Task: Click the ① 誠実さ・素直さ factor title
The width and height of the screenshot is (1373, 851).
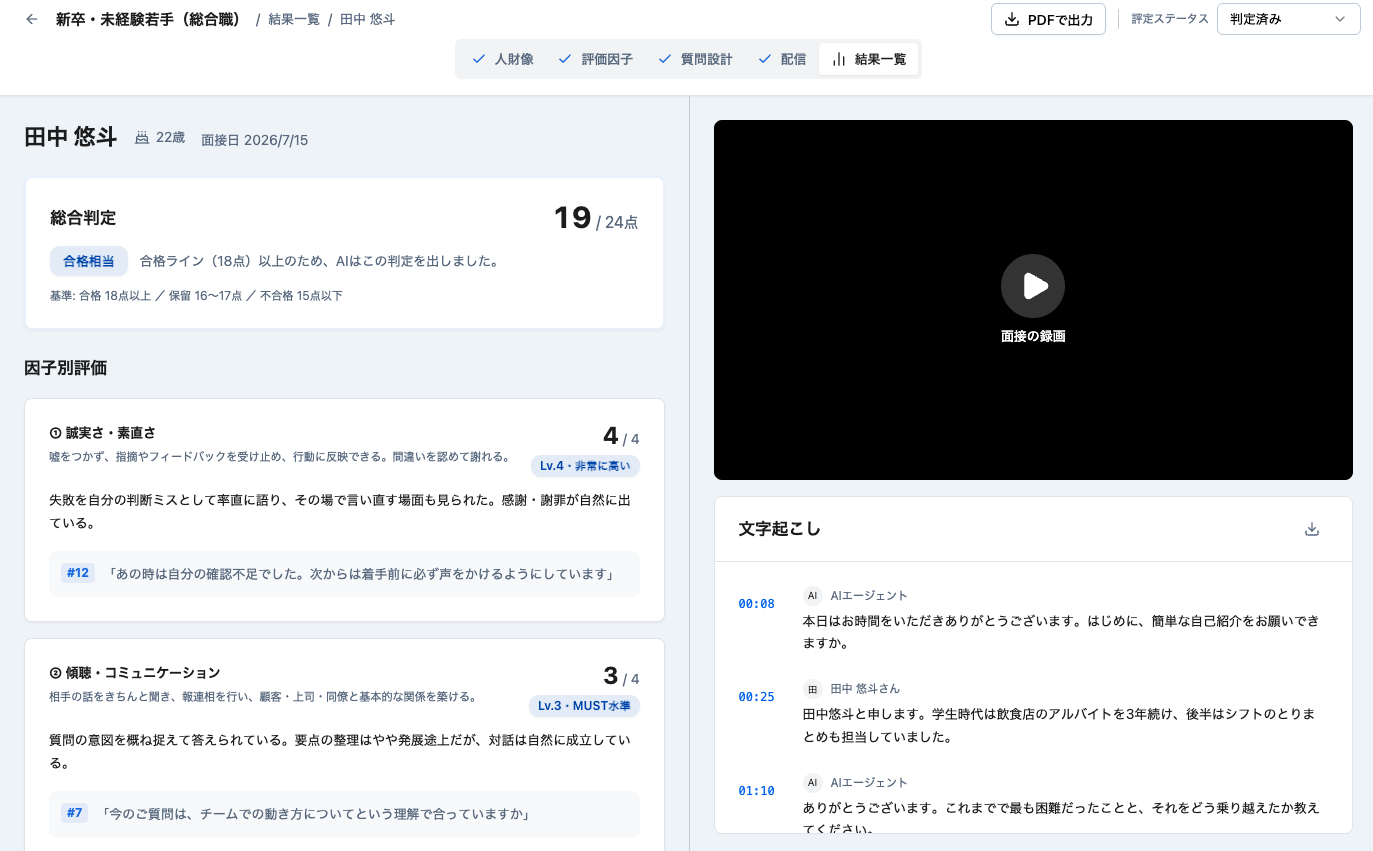Action: (103, 433)
